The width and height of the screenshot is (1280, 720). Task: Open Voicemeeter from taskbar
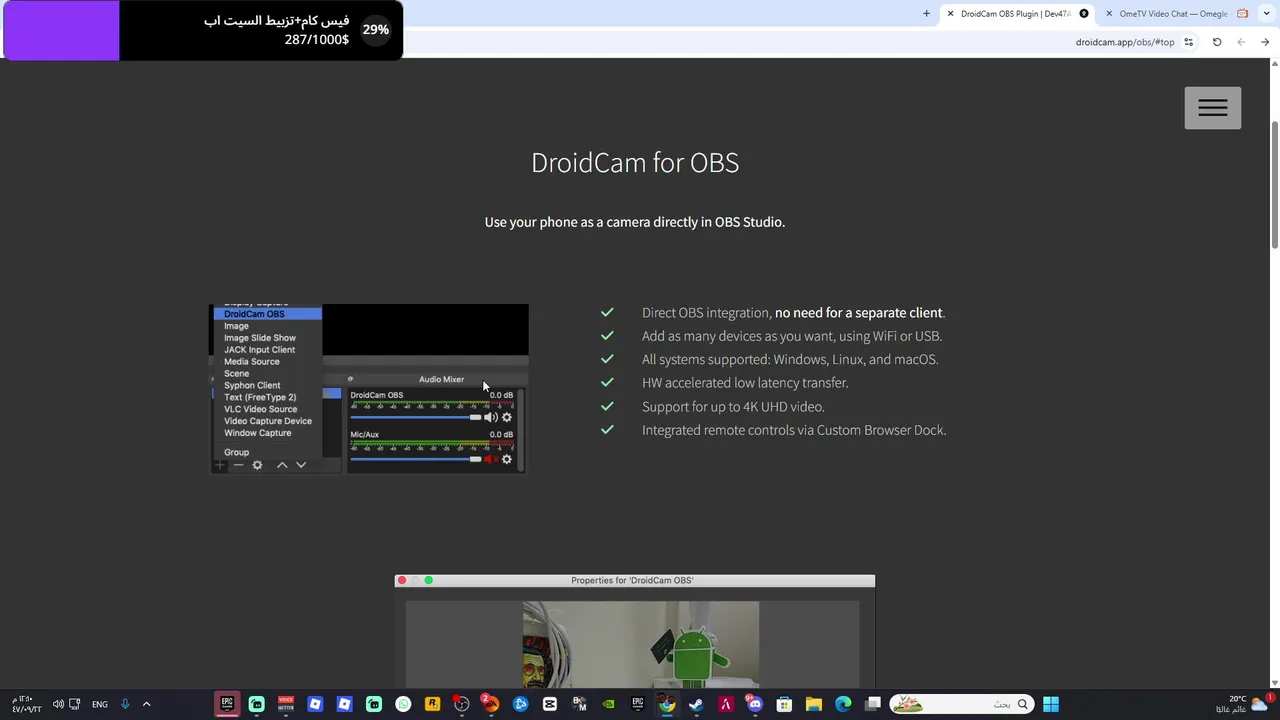coord(286,704)
